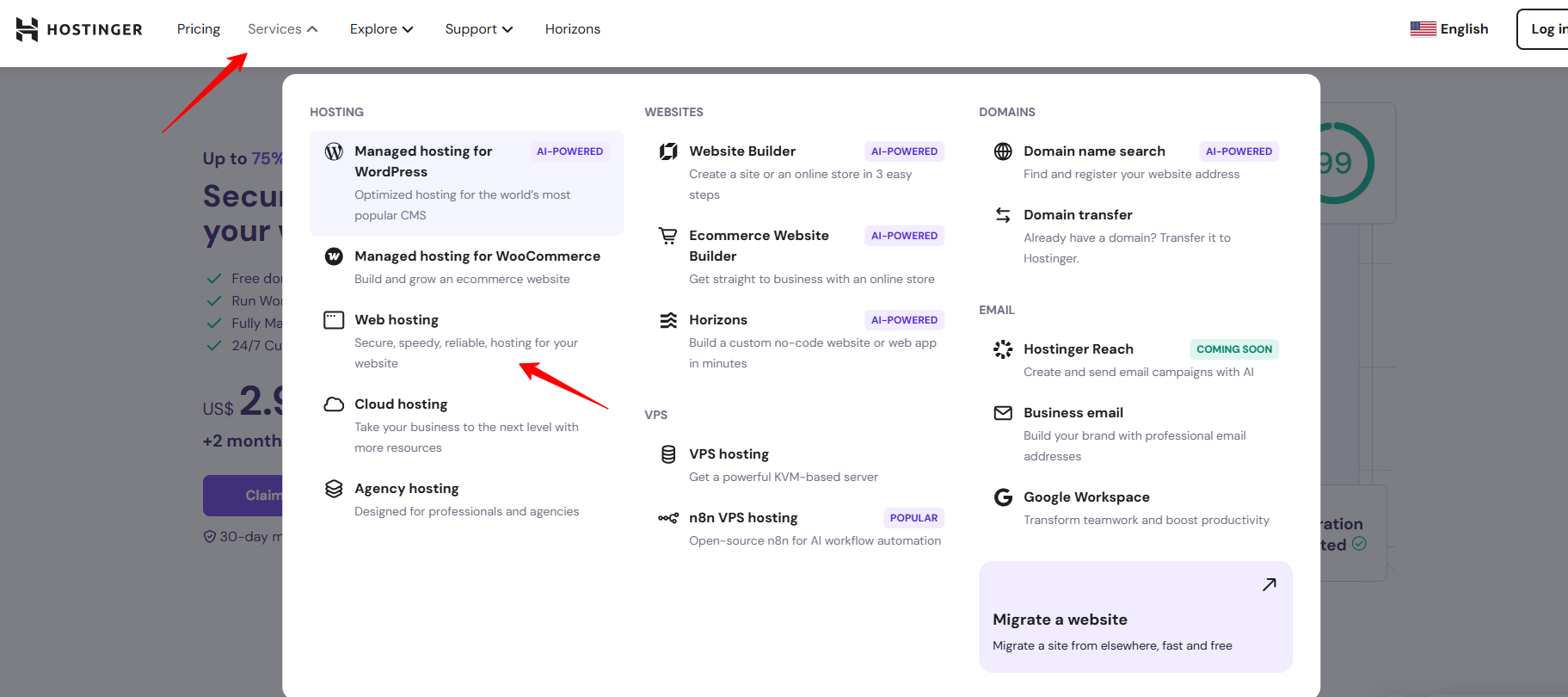Screen dimensions: 1568x697
Task: Click the envelope icon beside Business email
Action: (x=1003, y=413)
